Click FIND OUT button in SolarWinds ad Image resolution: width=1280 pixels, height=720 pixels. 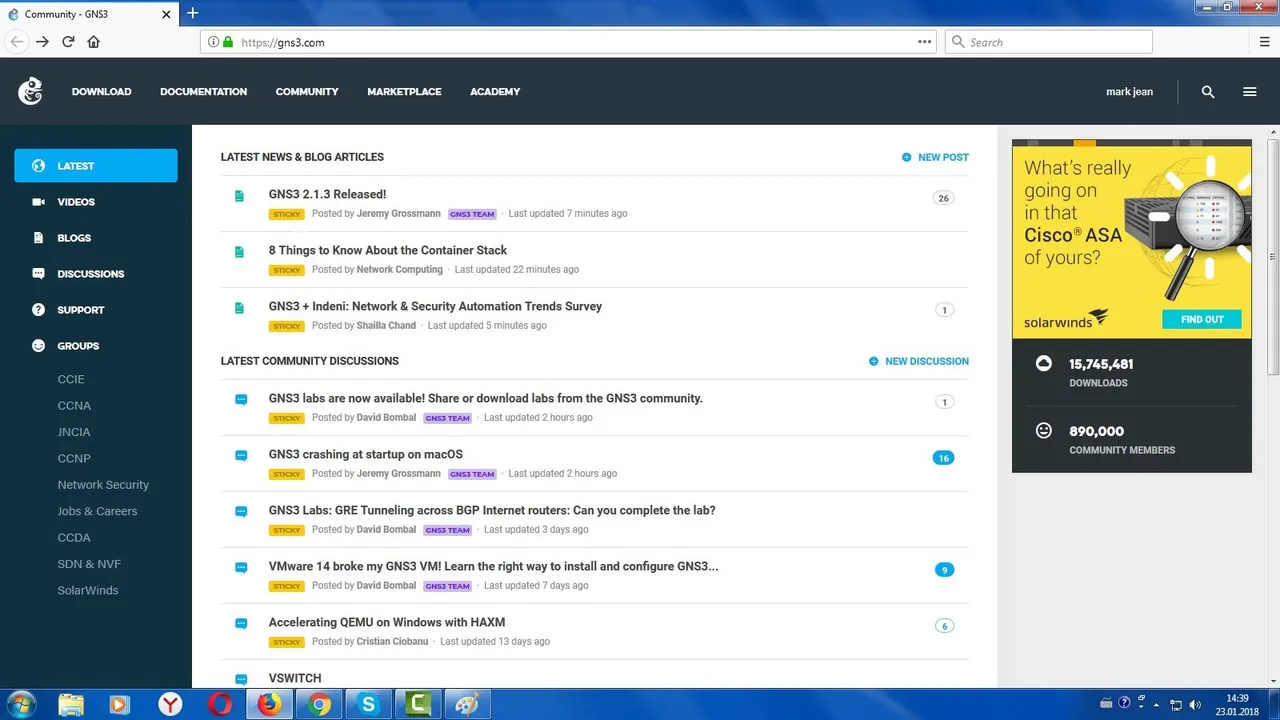point(1202,319)
